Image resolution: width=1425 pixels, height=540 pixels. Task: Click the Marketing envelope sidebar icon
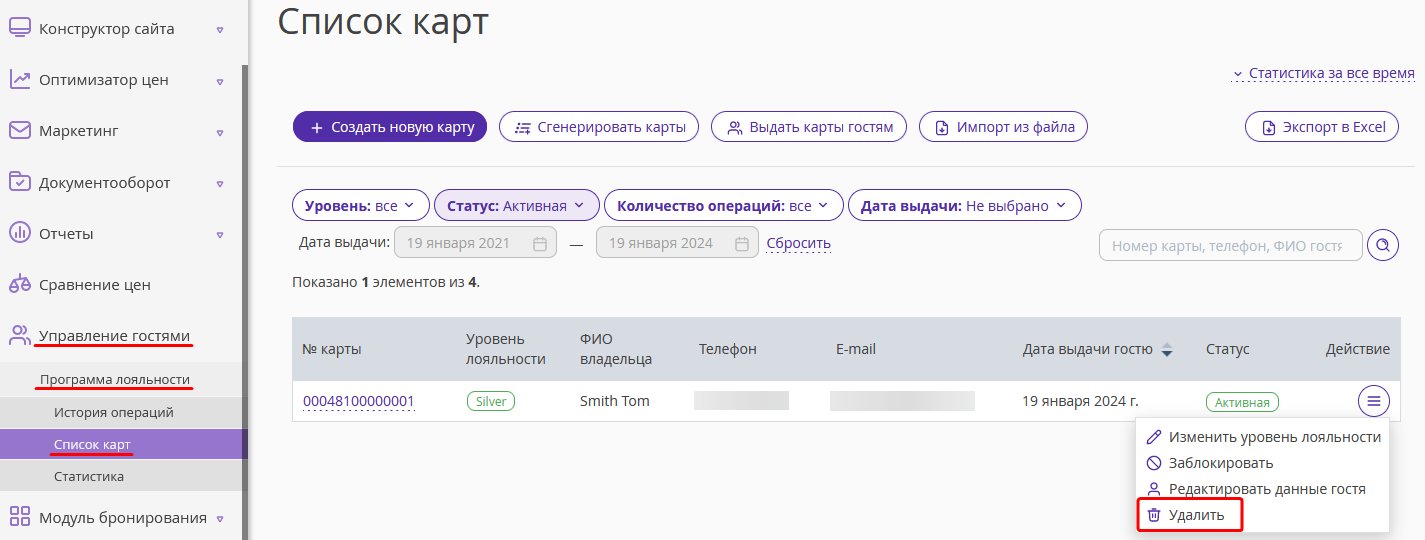(19, 131)
